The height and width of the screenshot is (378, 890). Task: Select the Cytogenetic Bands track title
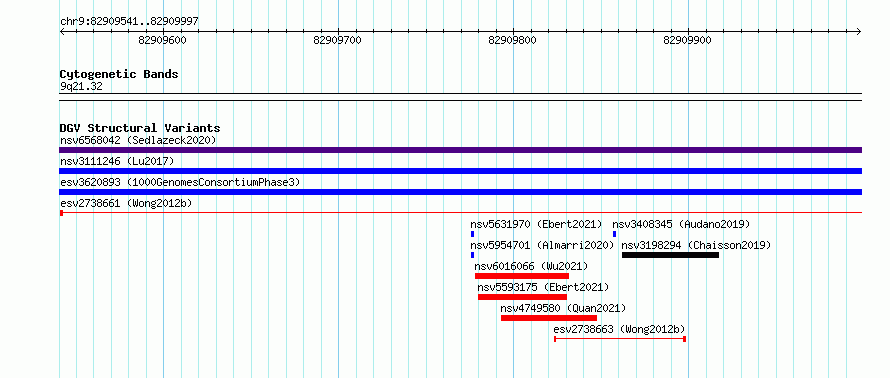click(x=119, y=74)
